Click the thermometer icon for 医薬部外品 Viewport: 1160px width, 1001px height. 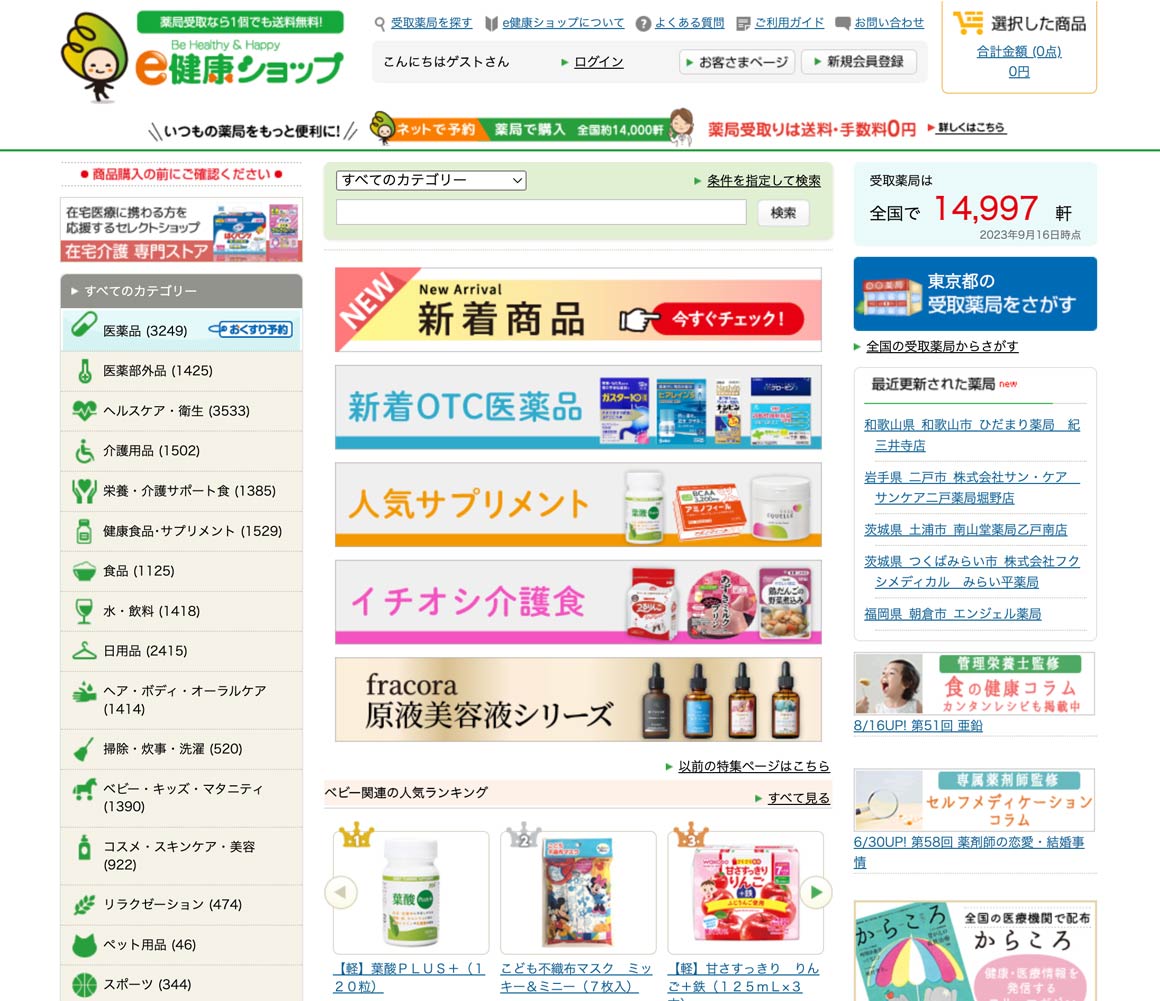click(x=85, y=371)
